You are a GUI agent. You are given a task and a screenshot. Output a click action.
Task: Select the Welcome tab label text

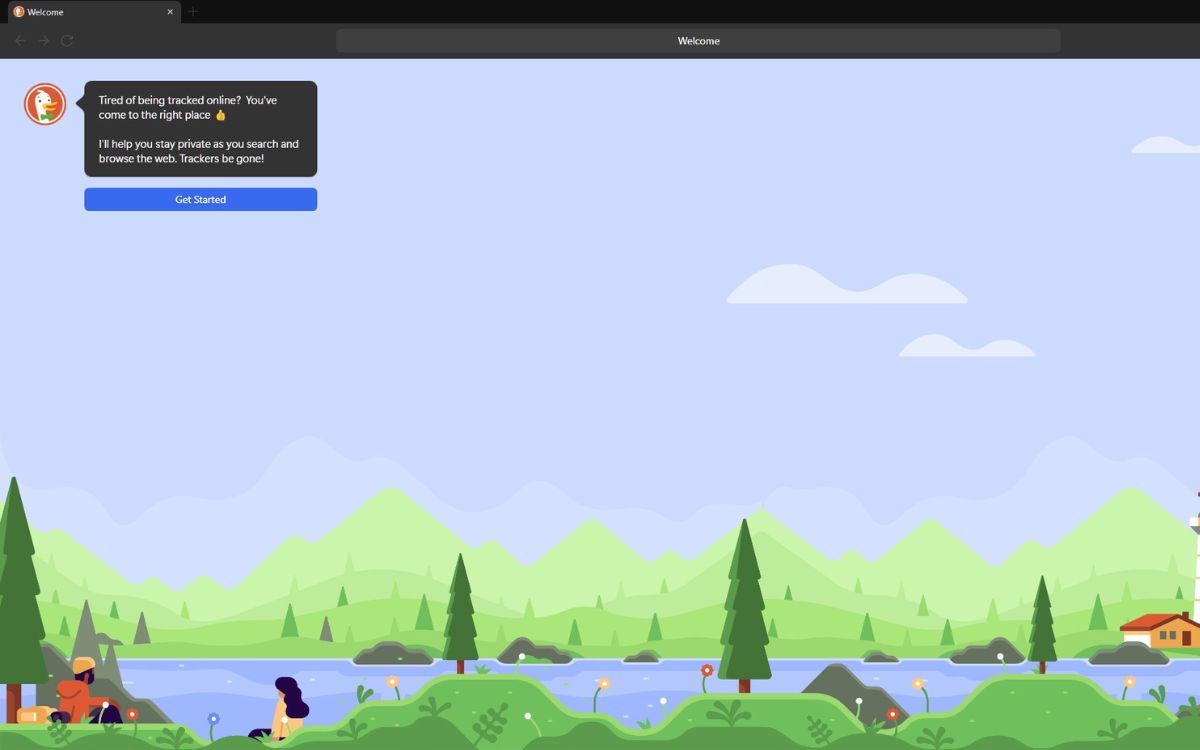pyautogui.click(x=45, y=12)
